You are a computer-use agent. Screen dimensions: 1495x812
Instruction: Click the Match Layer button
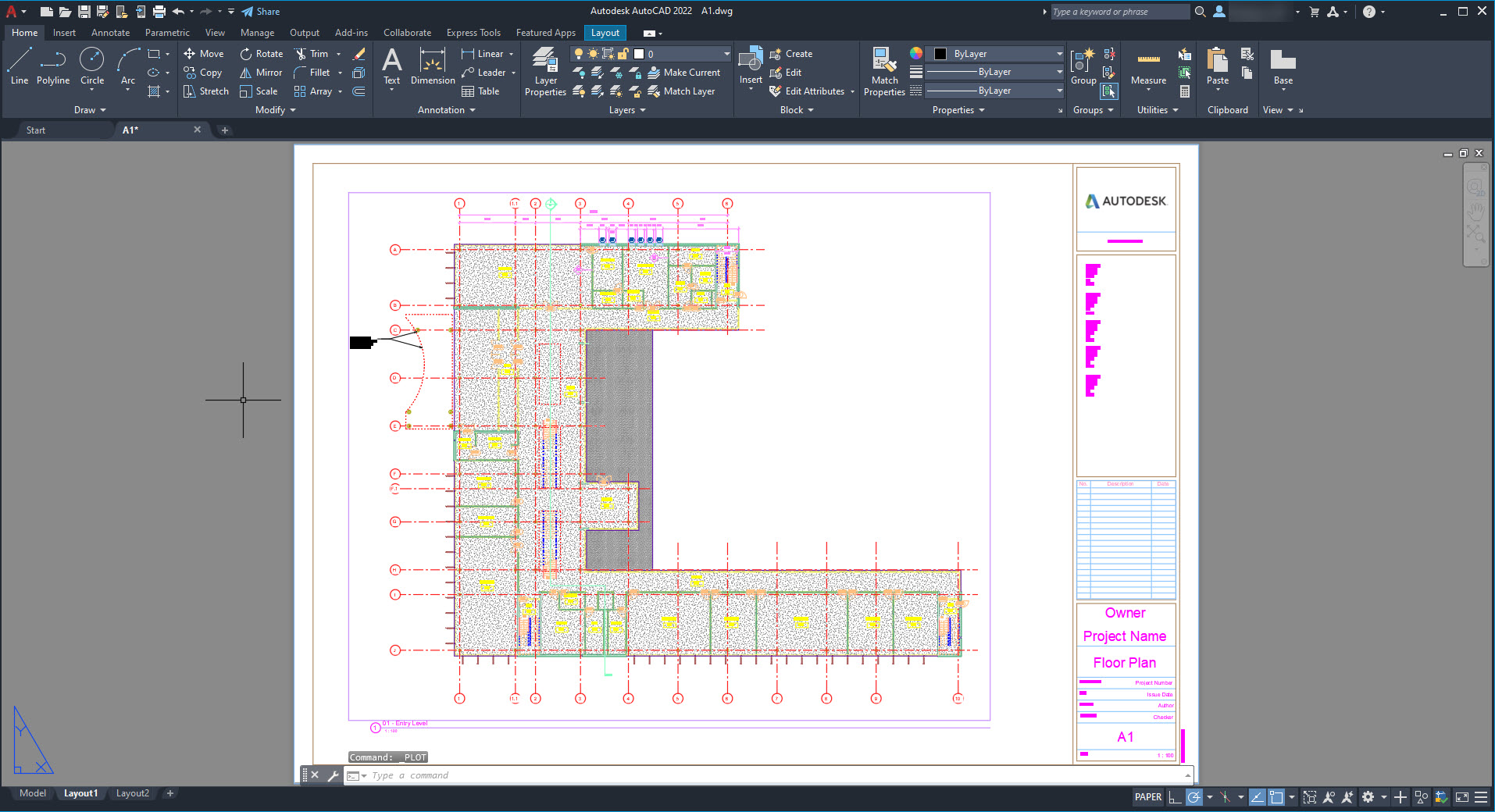685,91
